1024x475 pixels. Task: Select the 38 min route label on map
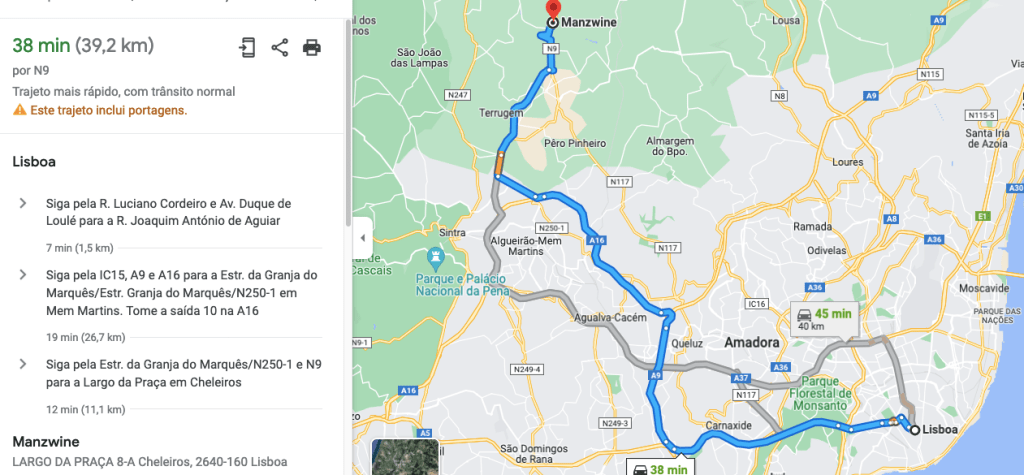[660, 468]
